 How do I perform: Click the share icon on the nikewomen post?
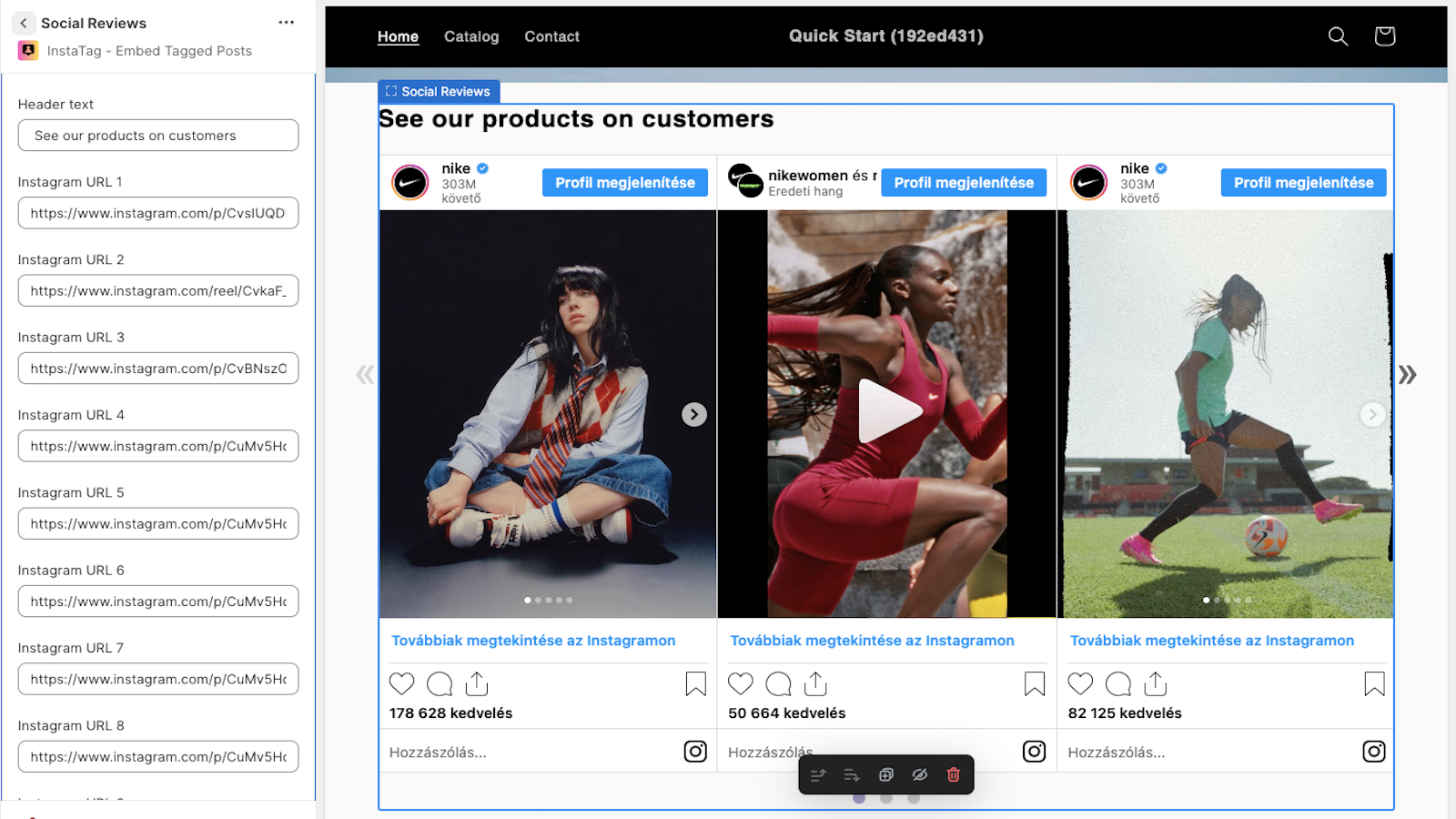coord(814,683)
